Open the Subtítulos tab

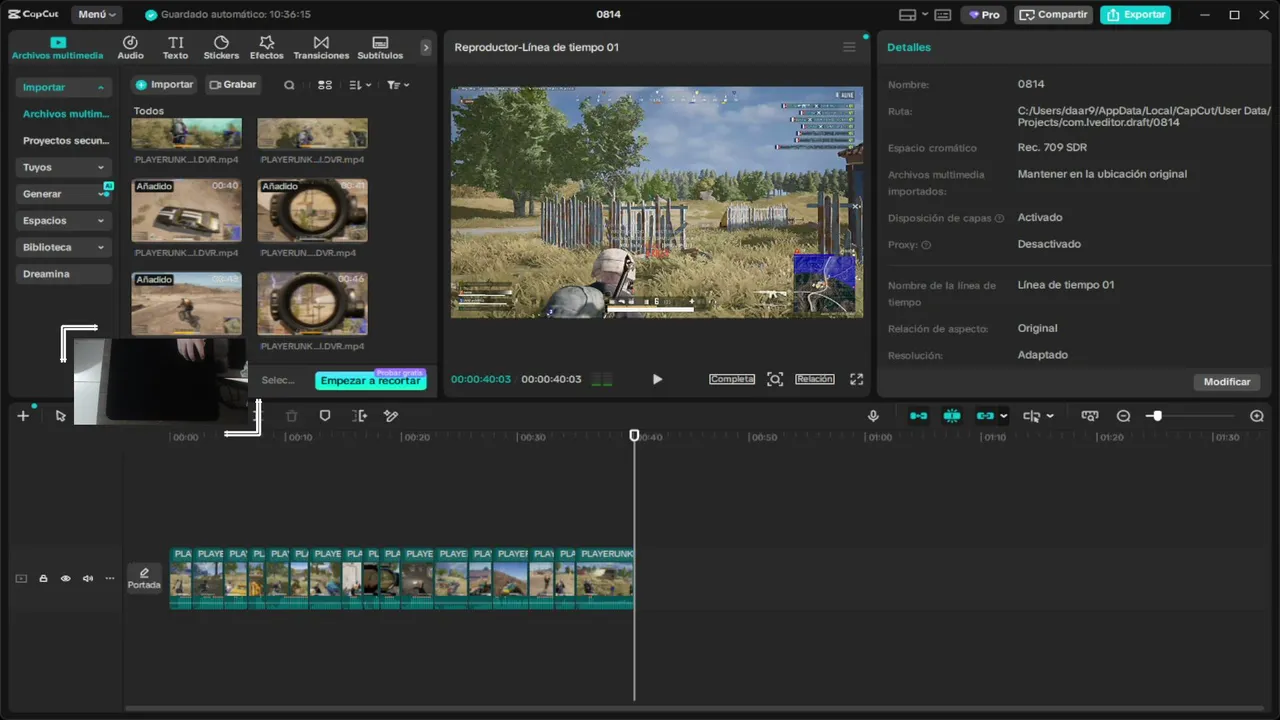point(380,47)
